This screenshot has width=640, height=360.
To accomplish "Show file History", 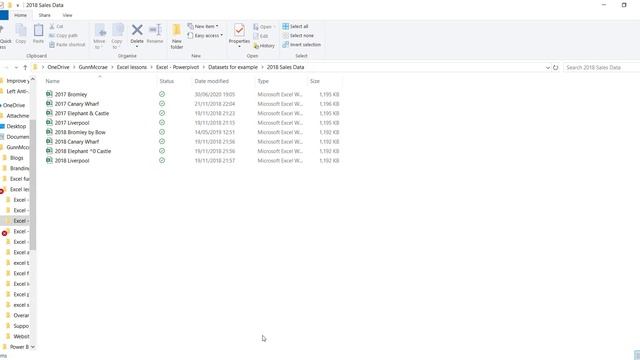I will click(264, 46).
